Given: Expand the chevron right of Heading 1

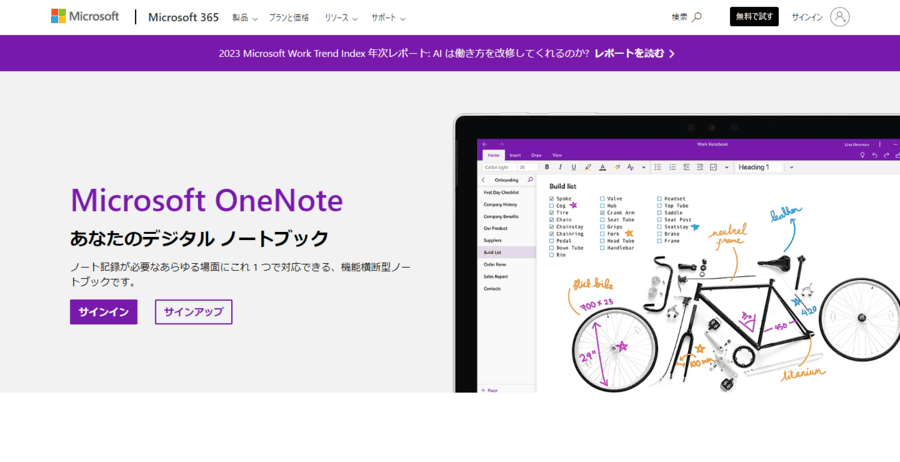Looking at the screenshot, I should click(x=792, y=167).
